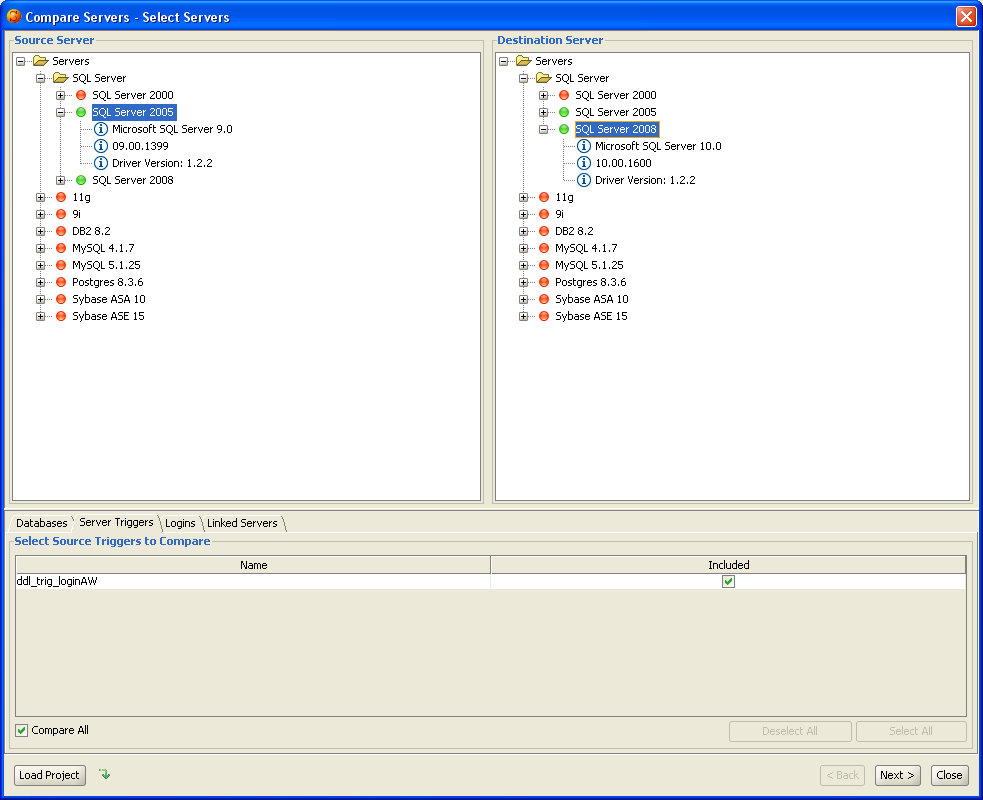
Task: Click the red status dot of source 11g
Action: coord(61,197)
